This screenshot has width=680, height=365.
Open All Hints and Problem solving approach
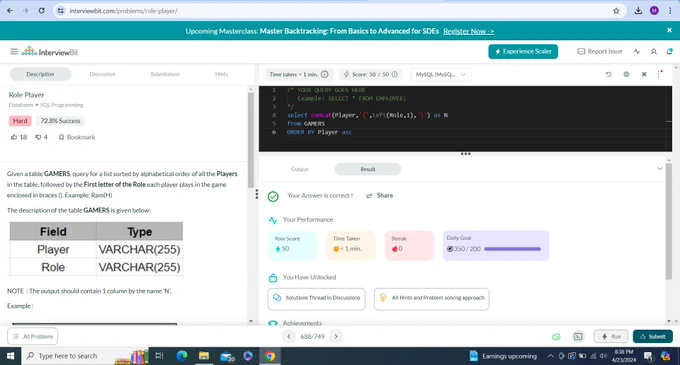432,298
